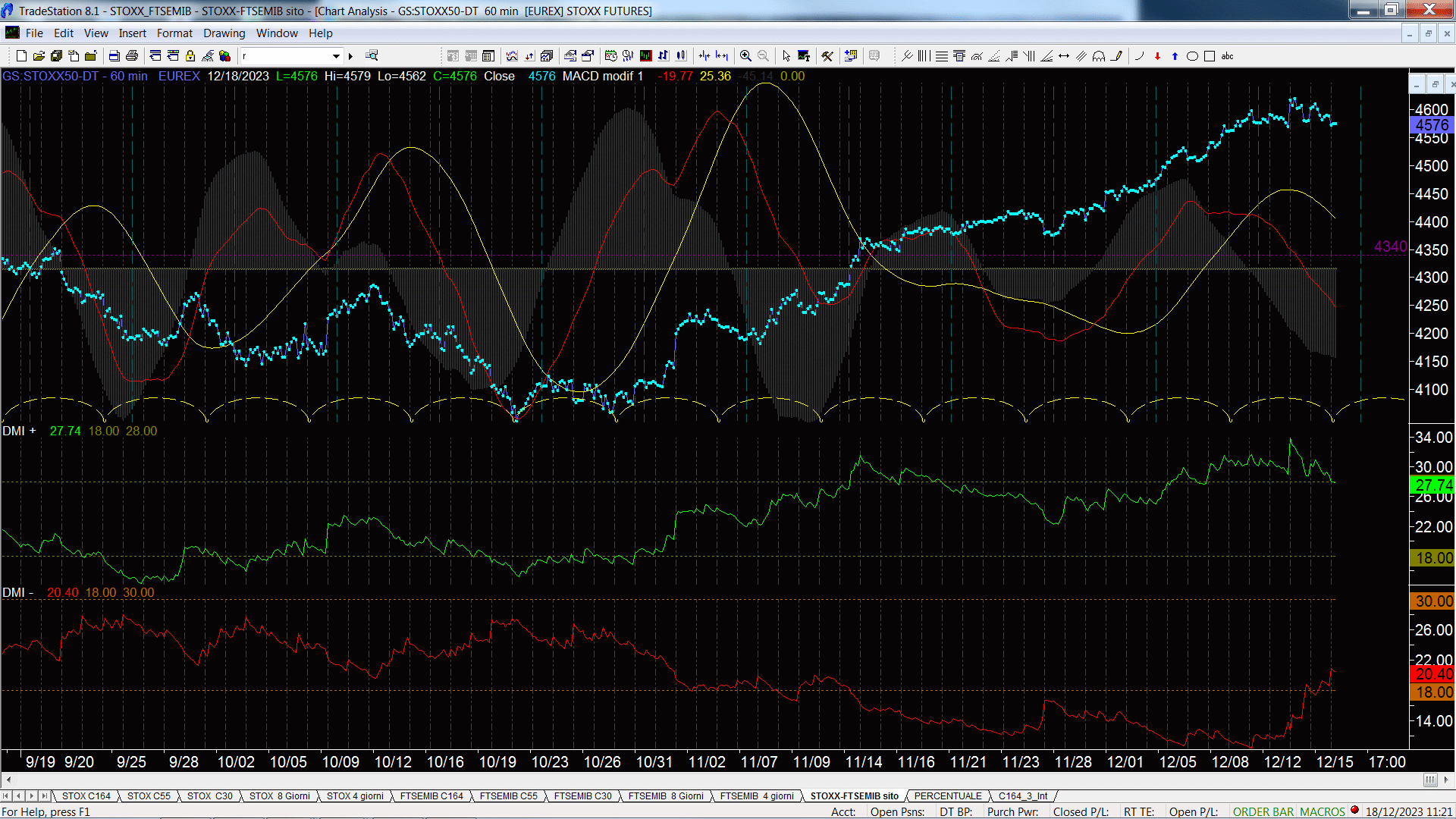Viewport: 1456px width, 819px height.
Task: Click the Format Symbol clock icon
Action: [610, 56]
